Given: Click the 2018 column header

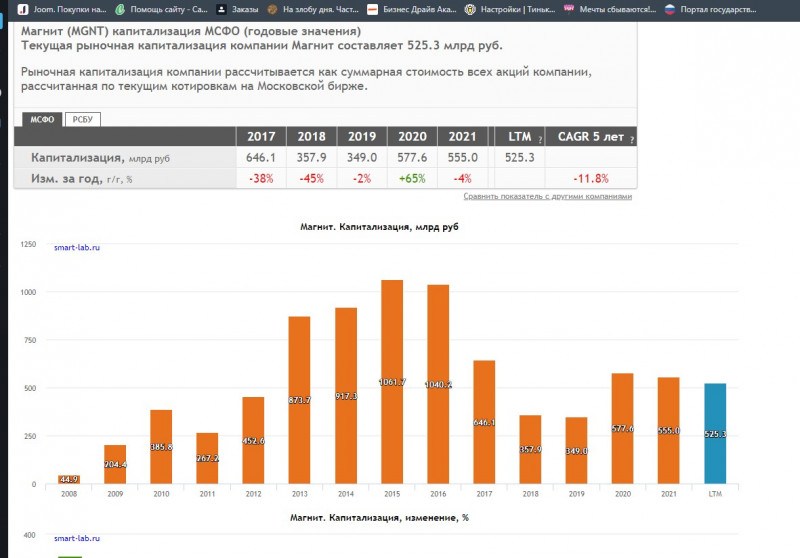Looking at the screenshot, I should click(311, 137).
